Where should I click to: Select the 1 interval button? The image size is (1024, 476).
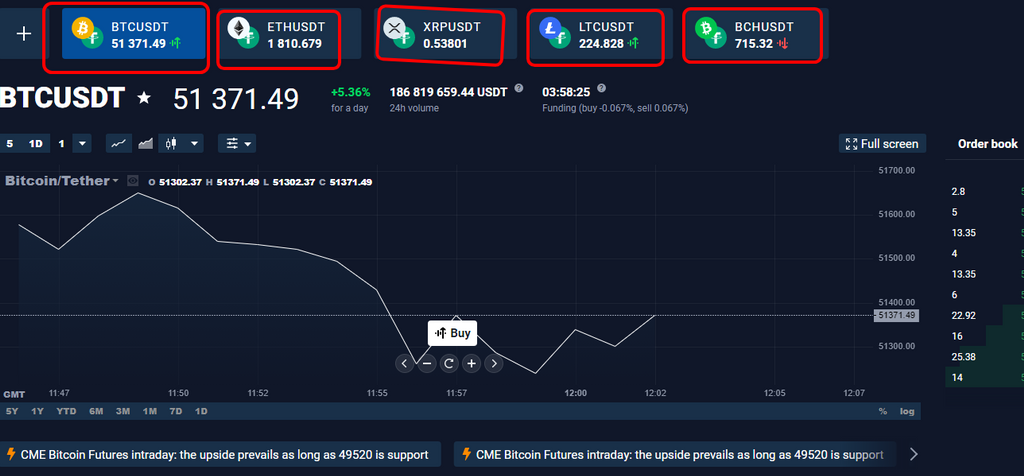coord(61,144)
